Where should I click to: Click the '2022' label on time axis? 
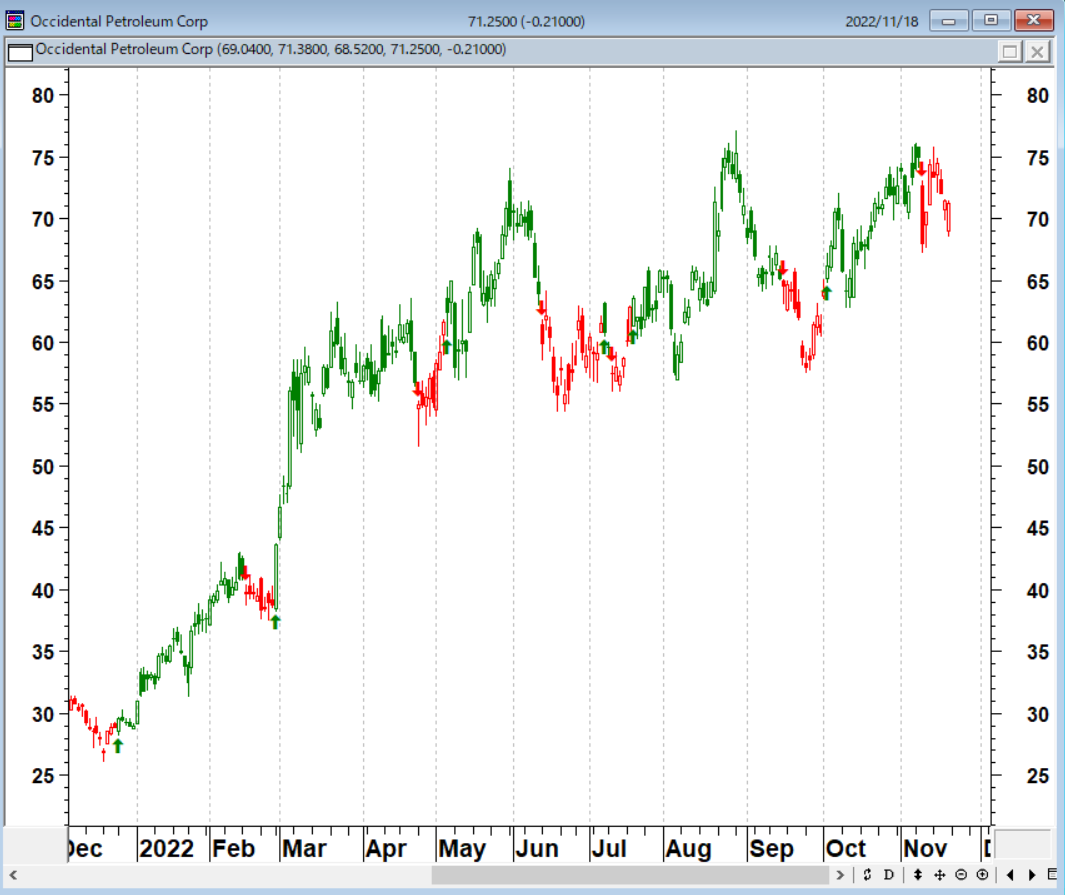(166, 849)
